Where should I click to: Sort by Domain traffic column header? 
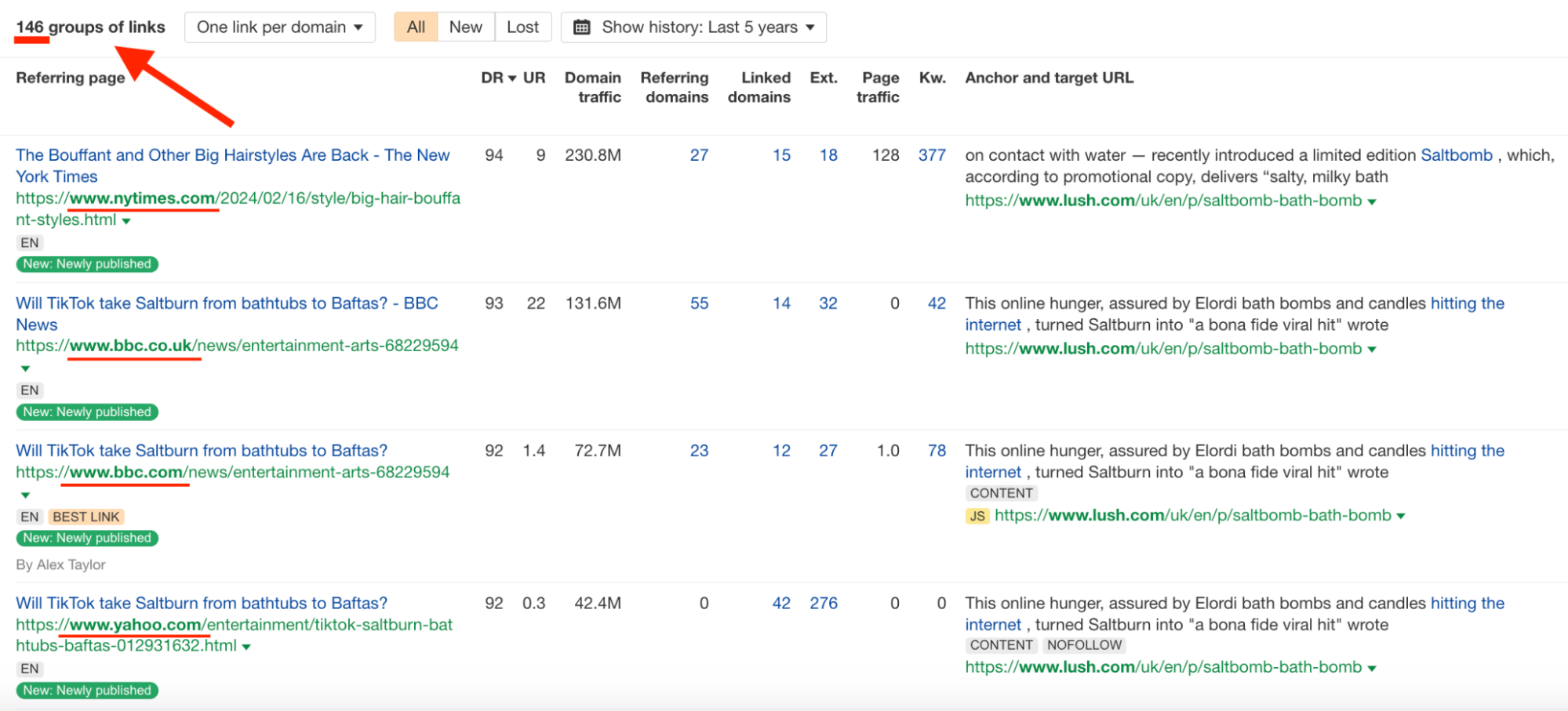coord(593,87)
